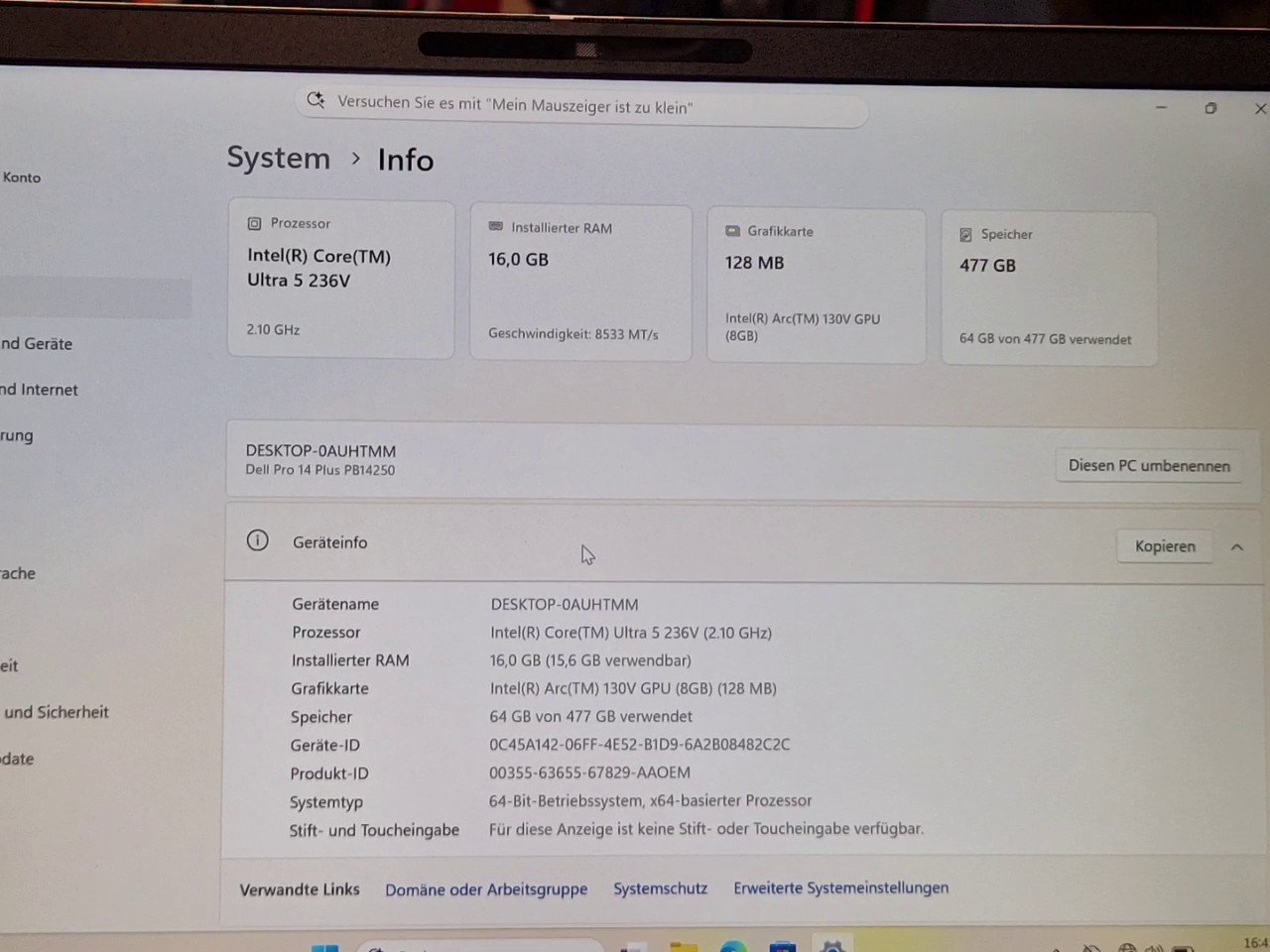Image resolution: width=1270 pixels, height=952 pixels.
Task: Focus the search field suggesting "Mein Mauszeiger ist zu klein"
Action: pyautogui.click(x=581, y=105)
